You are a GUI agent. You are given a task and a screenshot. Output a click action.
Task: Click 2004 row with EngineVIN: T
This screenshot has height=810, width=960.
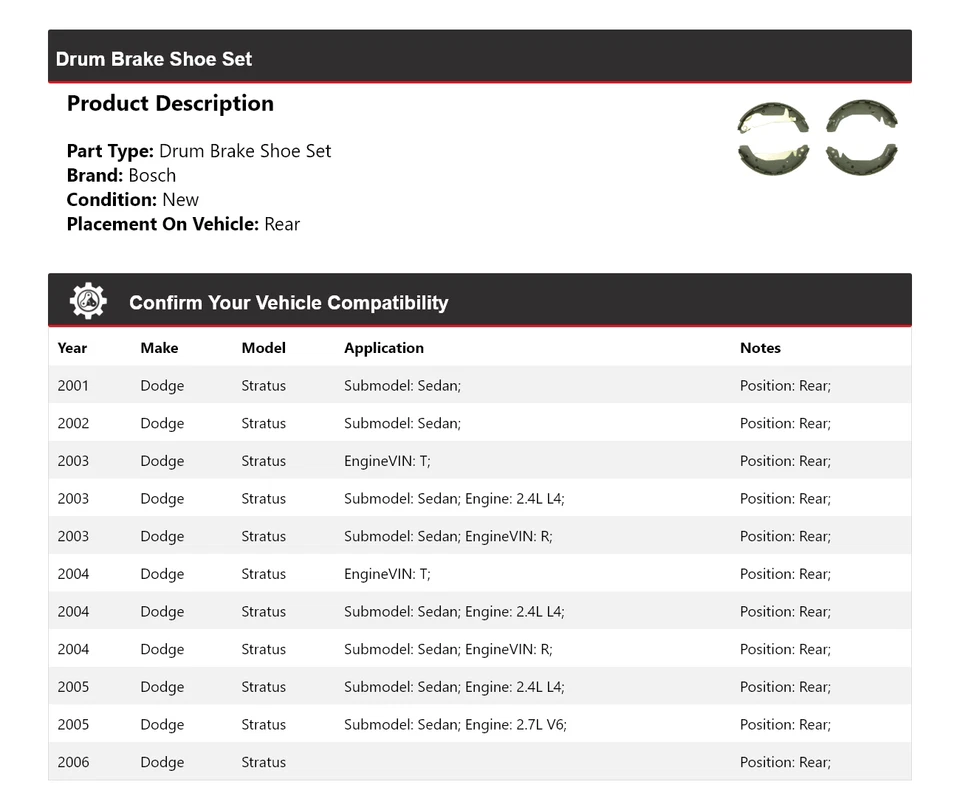point(387,574)
